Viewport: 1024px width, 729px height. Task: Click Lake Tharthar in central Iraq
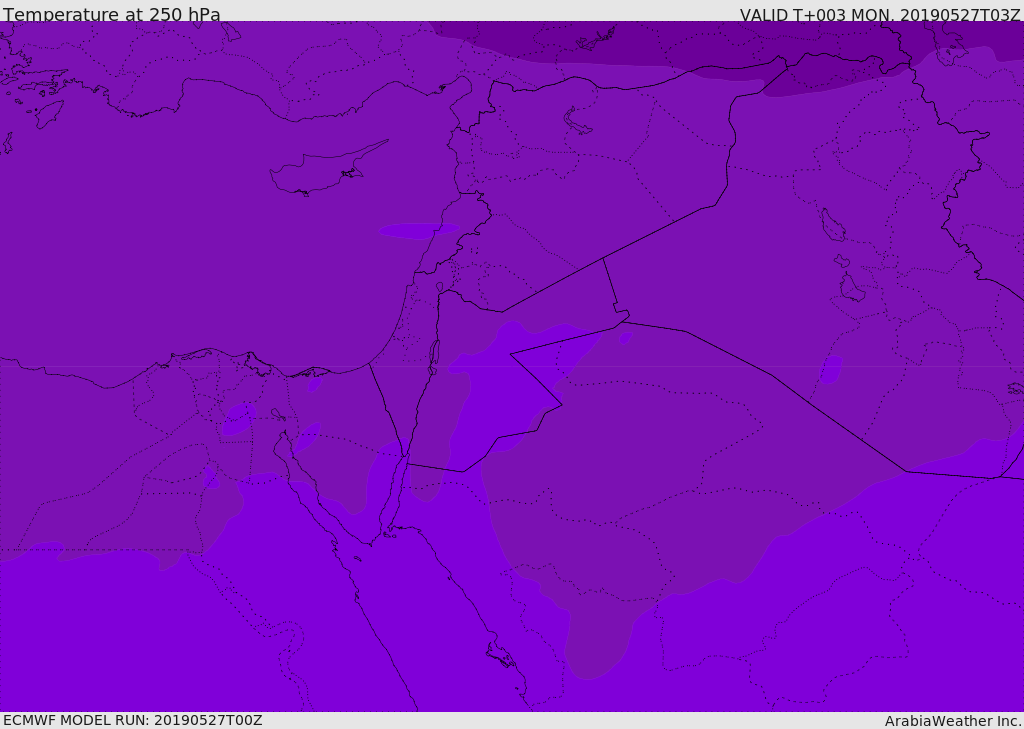tap(832, 225)
